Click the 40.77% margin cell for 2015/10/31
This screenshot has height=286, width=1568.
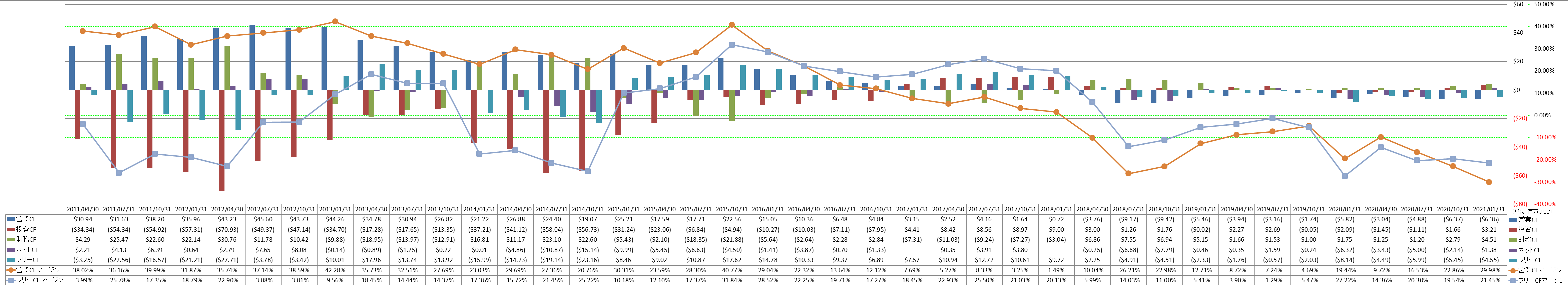tap(732, 270)
